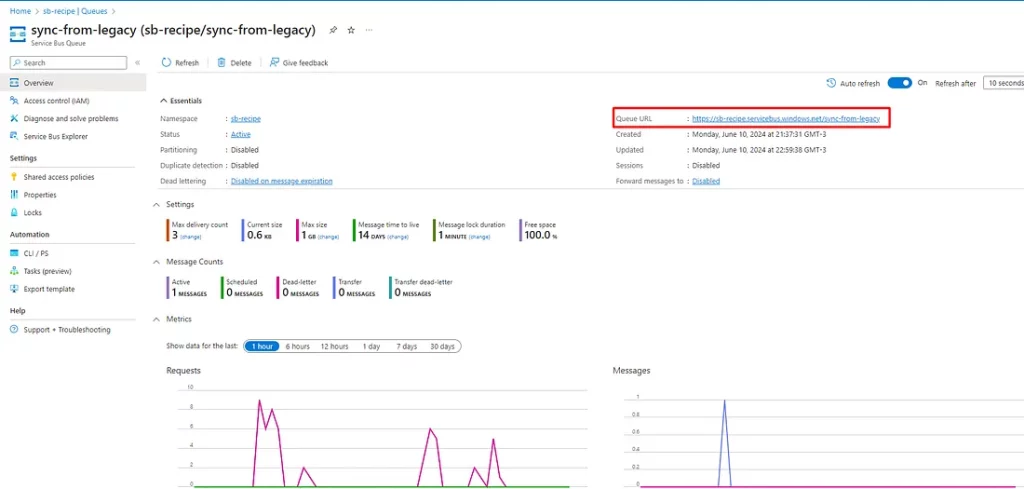The height and width of the screenshot is (489, 1024).
Task: Change the Max delivery count
Action: (191, 237)
